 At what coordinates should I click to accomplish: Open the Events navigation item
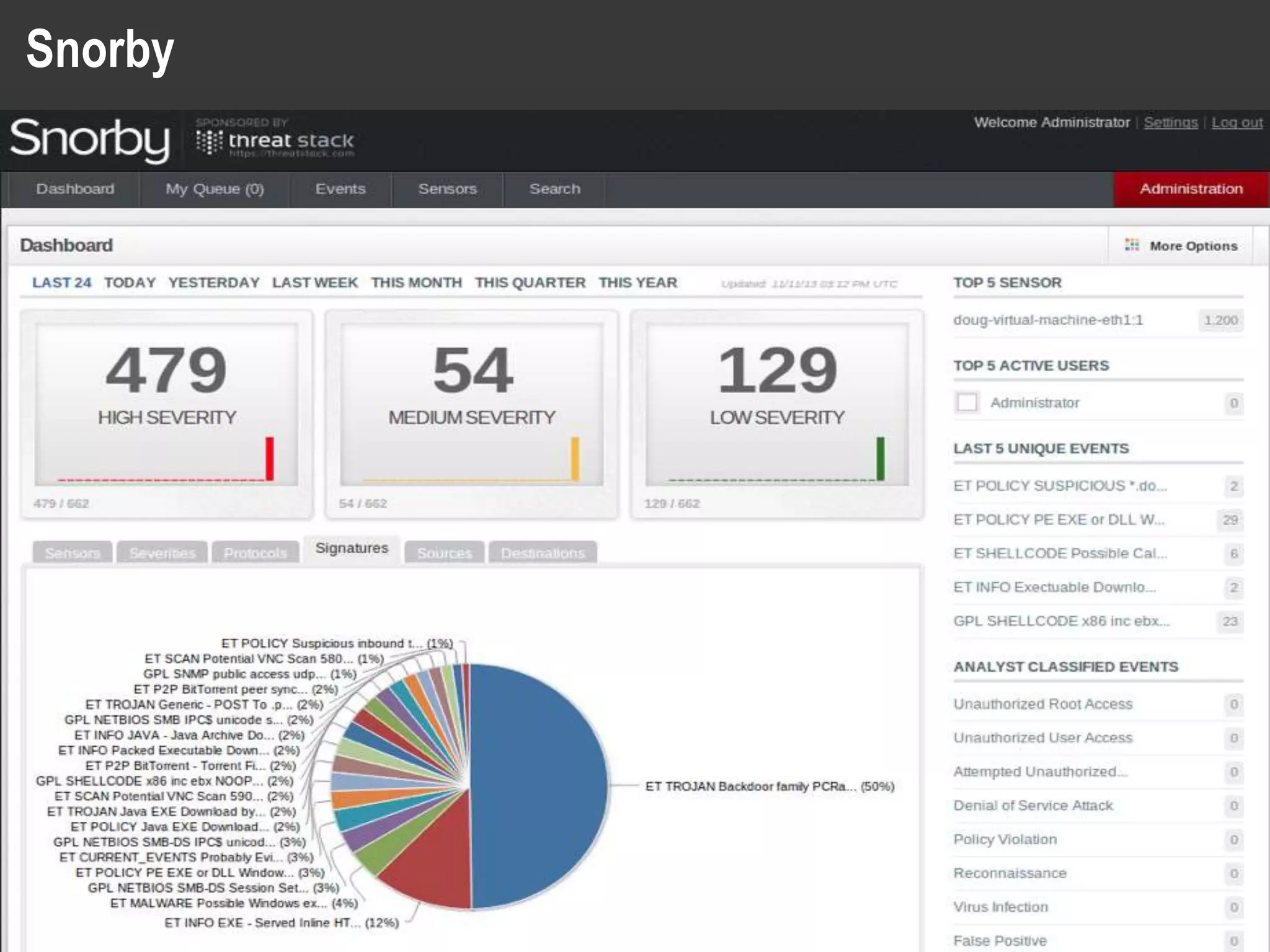(340, 189)
